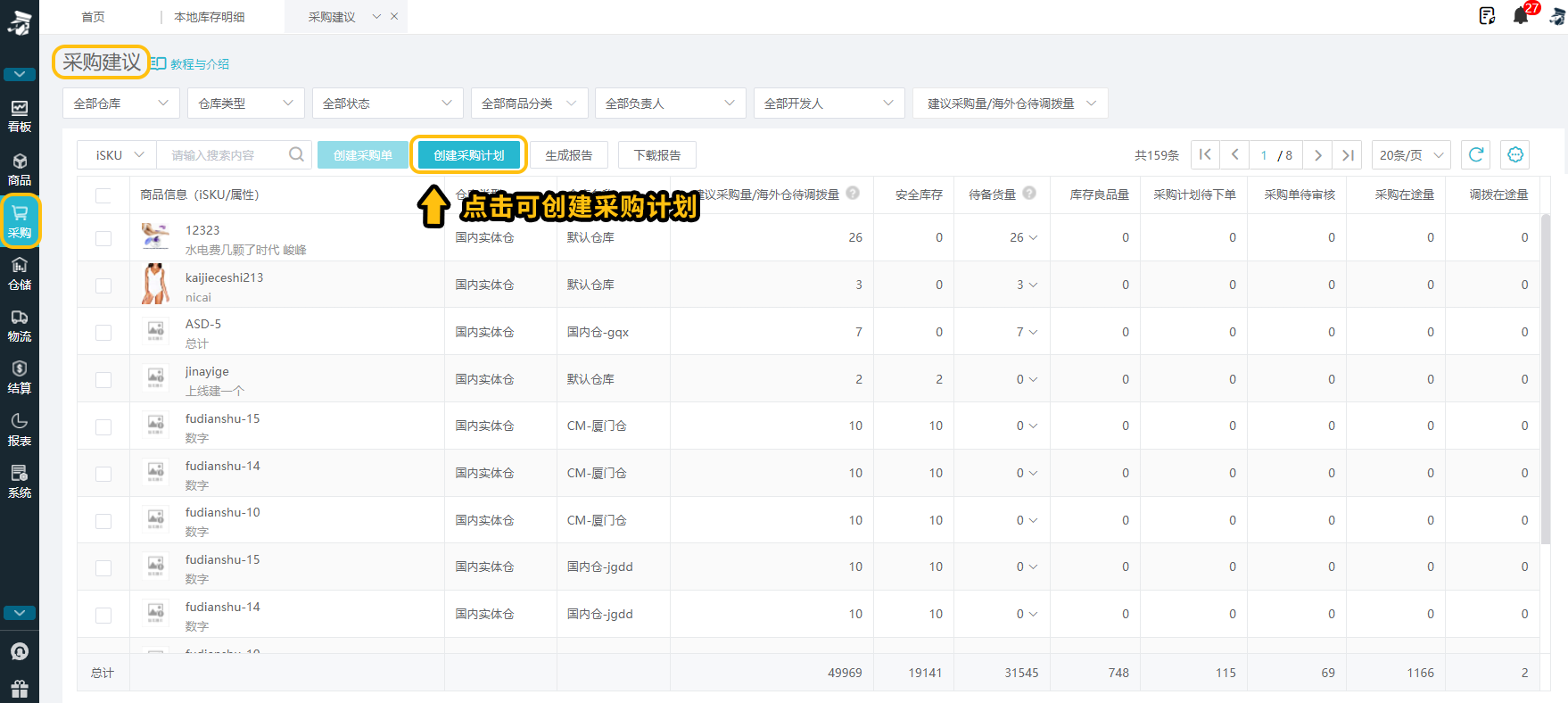
Task: Click the customer support headset icon
Action: coord(20,651)
